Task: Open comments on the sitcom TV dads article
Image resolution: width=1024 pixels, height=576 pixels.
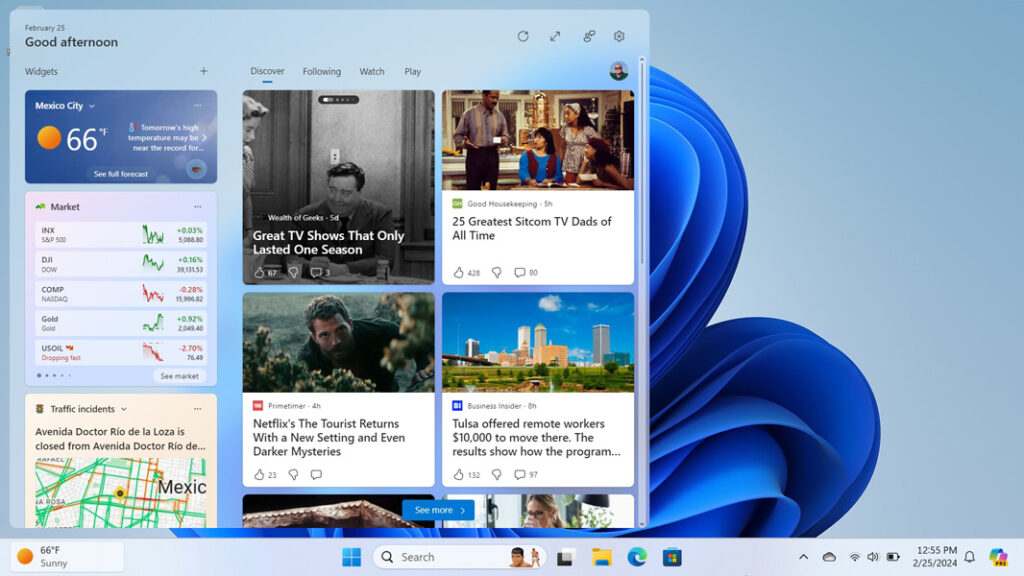Action: point(521,272)
